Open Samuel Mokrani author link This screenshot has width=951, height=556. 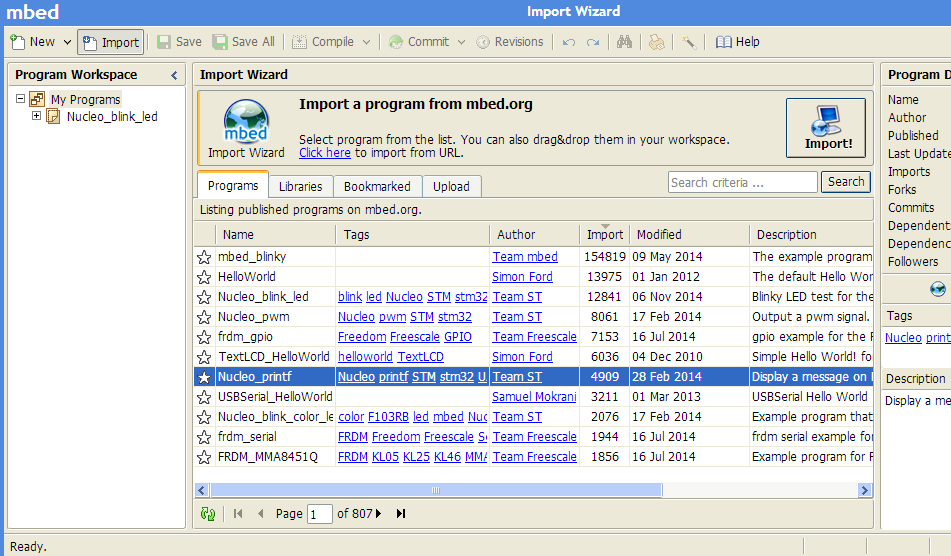tap(534, 397)
